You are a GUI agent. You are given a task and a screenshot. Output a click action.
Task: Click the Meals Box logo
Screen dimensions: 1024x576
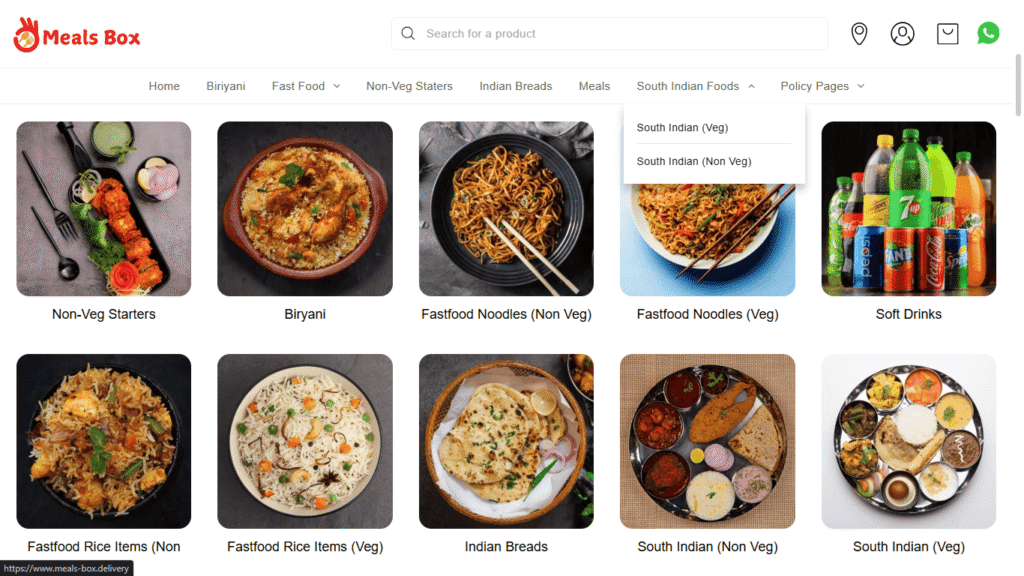pos(77,36)
